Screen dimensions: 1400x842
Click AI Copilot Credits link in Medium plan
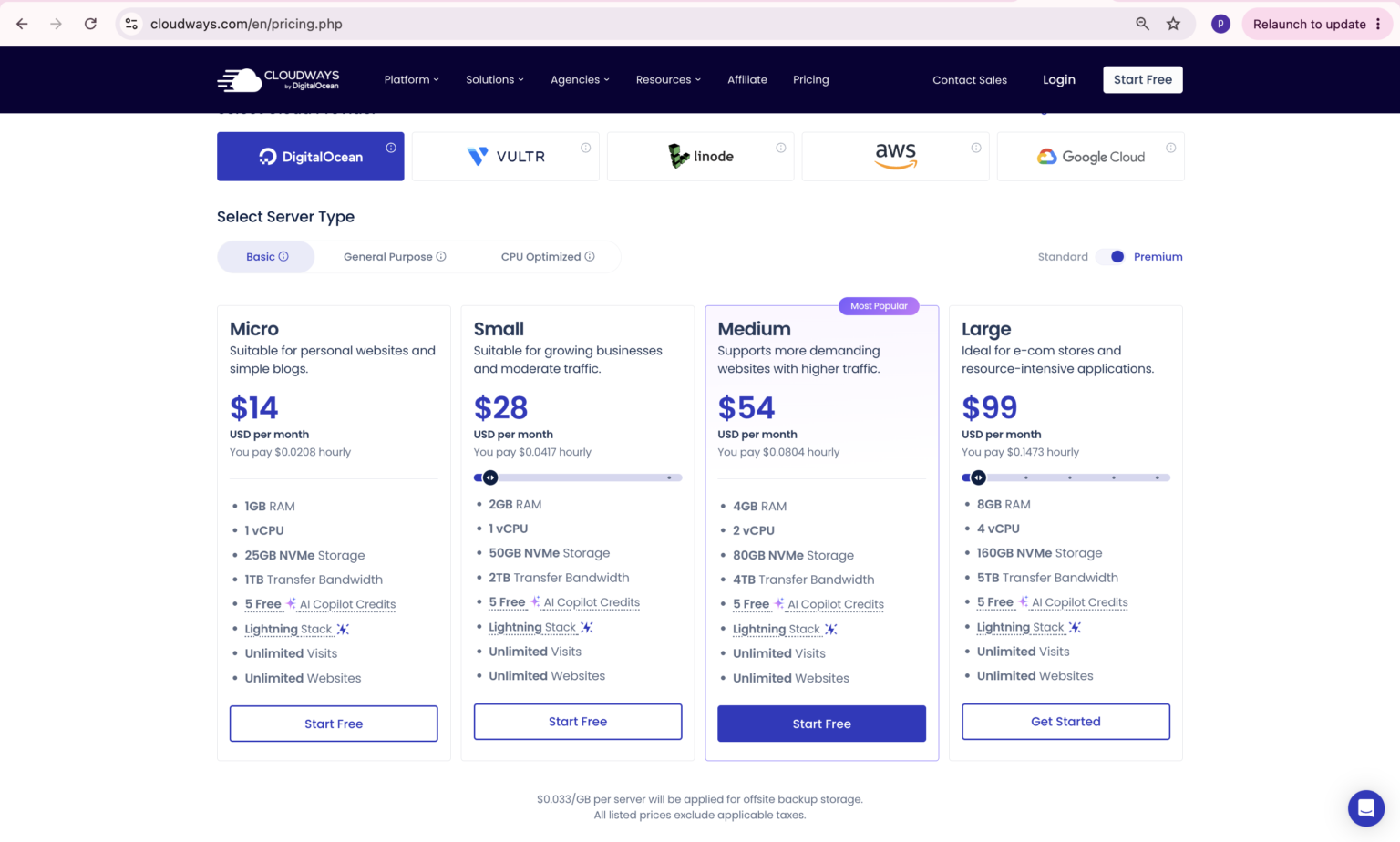click(x=836, y=604)
